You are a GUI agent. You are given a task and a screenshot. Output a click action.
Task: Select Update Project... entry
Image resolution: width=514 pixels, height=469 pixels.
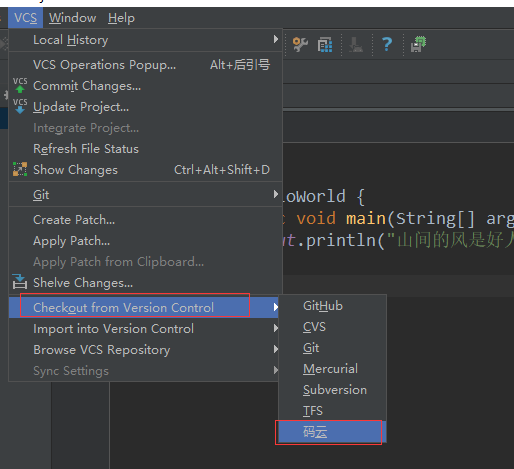pyautogui.click(x=145, y=107)
